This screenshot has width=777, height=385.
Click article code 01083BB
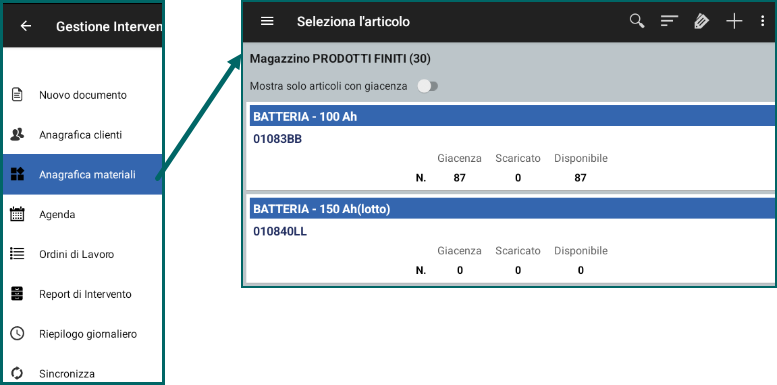(278, 139)
